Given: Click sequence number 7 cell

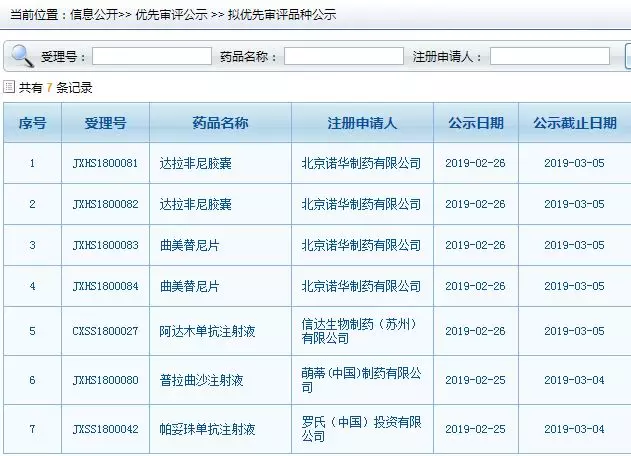Looking at the screenshot, I should (33, 429).
